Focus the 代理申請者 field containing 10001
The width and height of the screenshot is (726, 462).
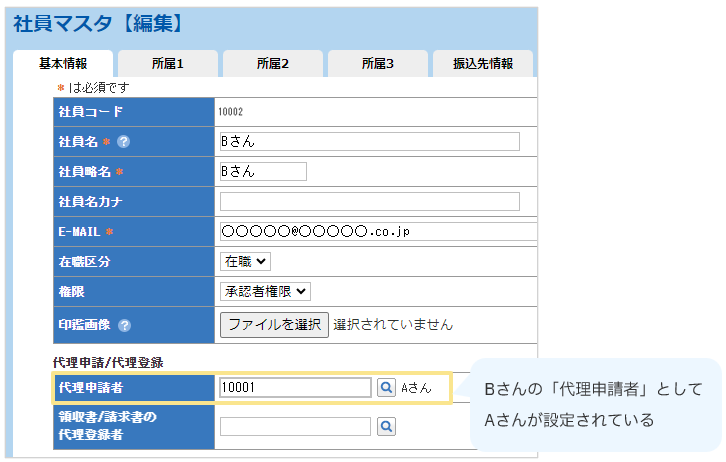(295, 387)
